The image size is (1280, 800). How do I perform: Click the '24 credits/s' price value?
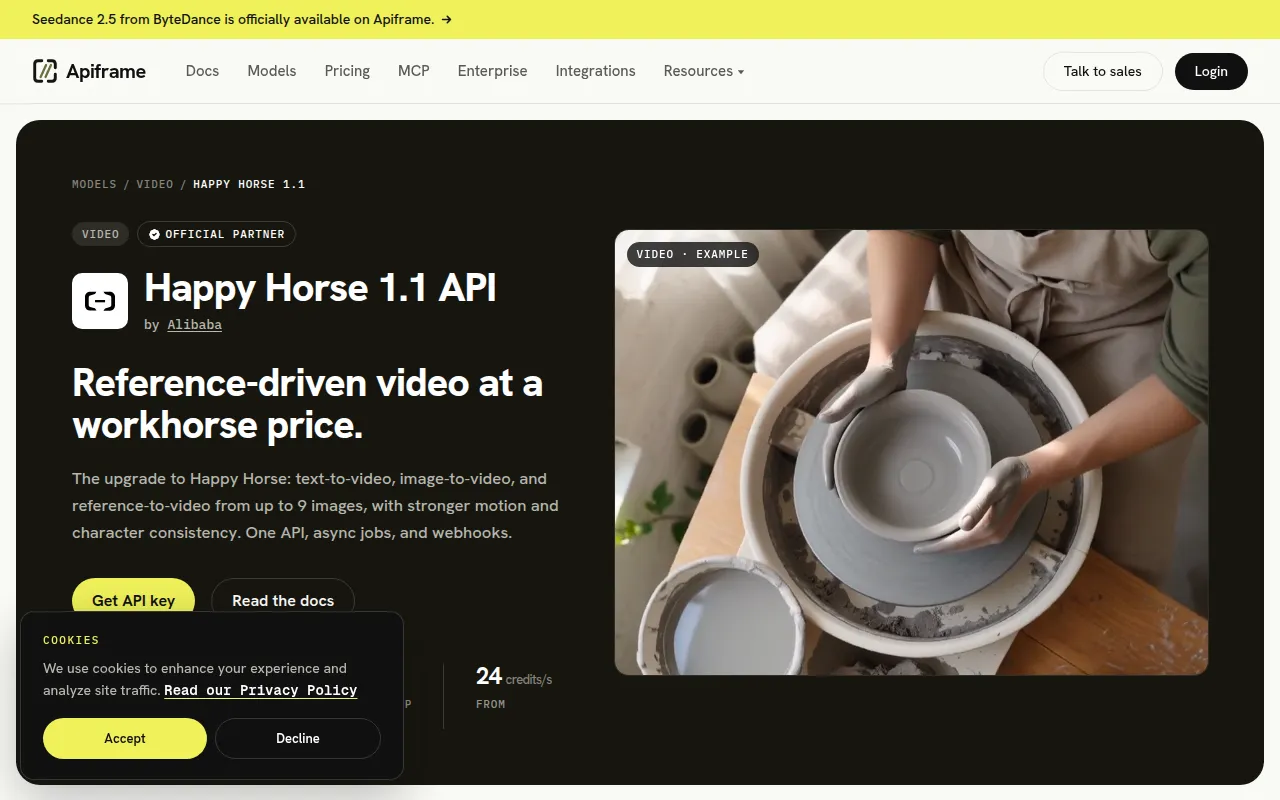(514, 677)
